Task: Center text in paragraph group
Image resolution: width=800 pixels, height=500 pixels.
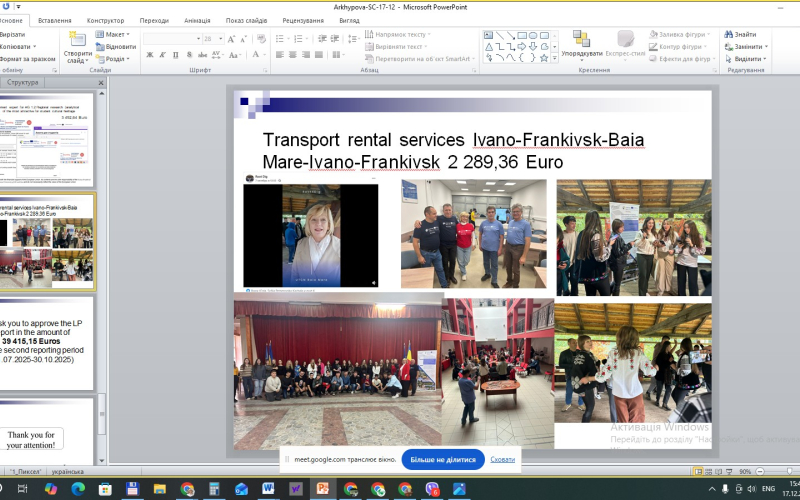Action: 293,55
